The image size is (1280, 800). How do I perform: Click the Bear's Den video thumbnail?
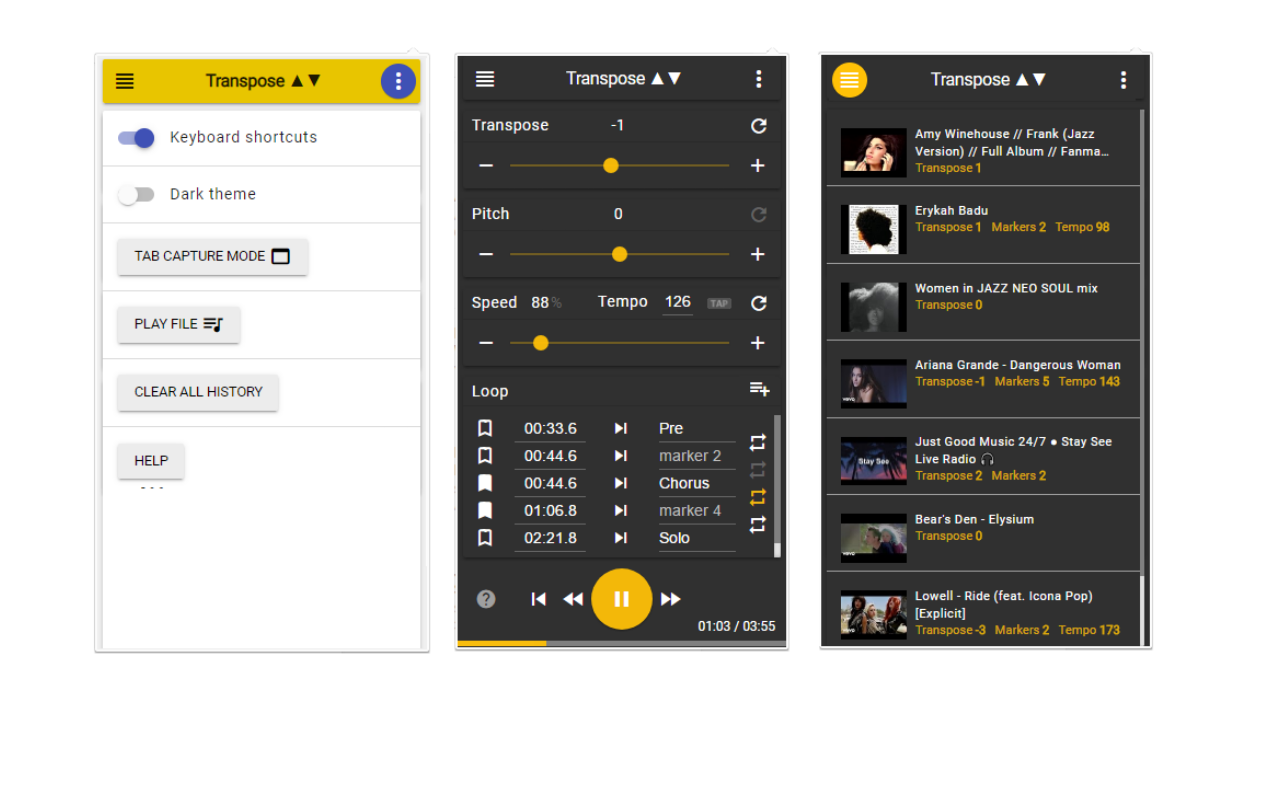(874, 538)
